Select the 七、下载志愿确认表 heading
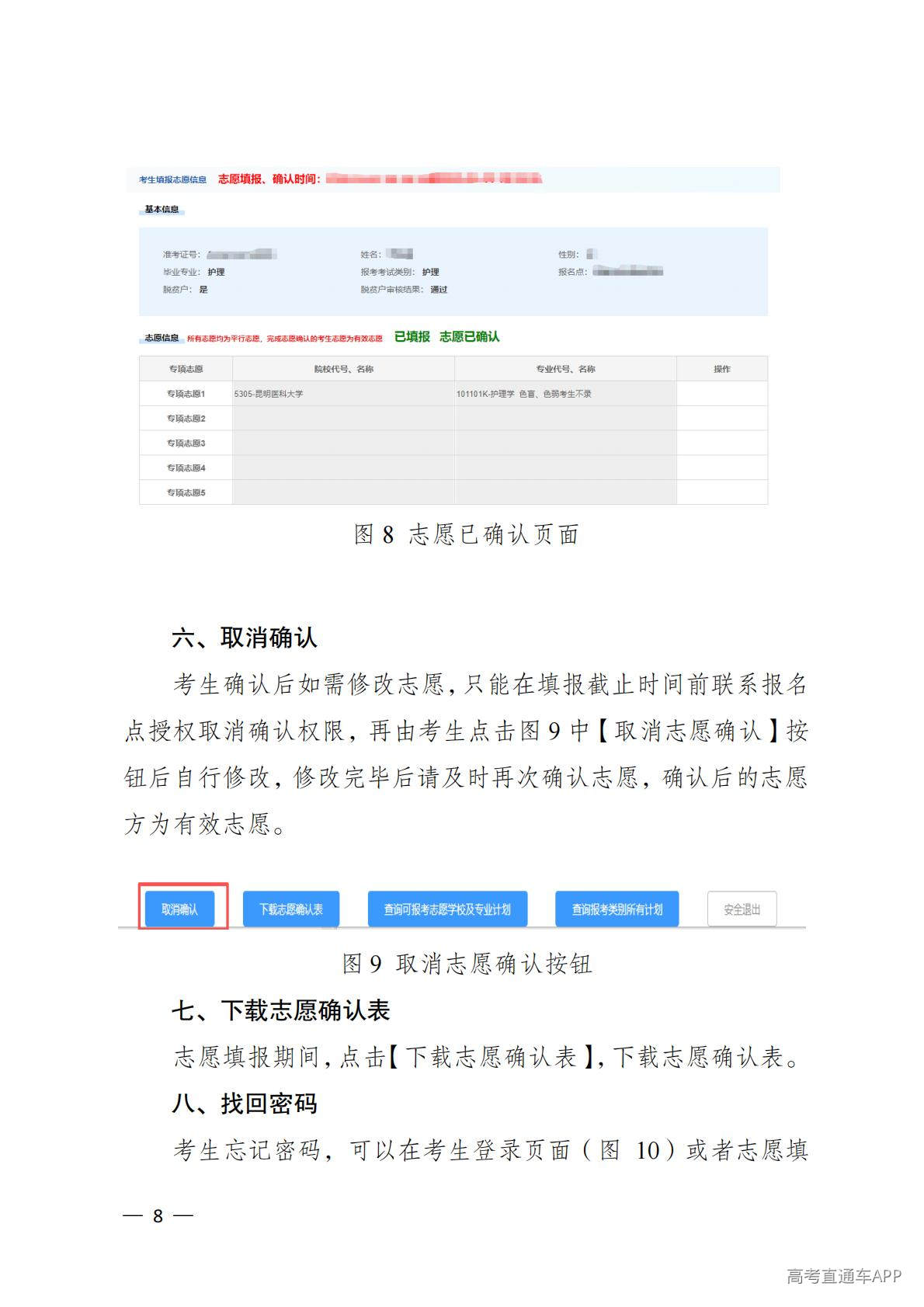 tap(280, 1010)
